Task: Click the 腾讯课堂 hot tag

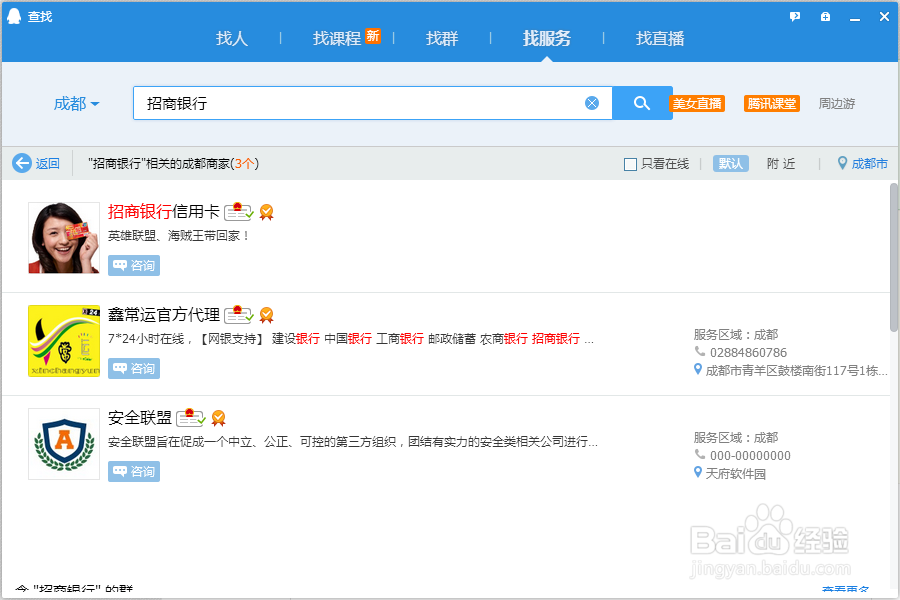Action: 771,103
